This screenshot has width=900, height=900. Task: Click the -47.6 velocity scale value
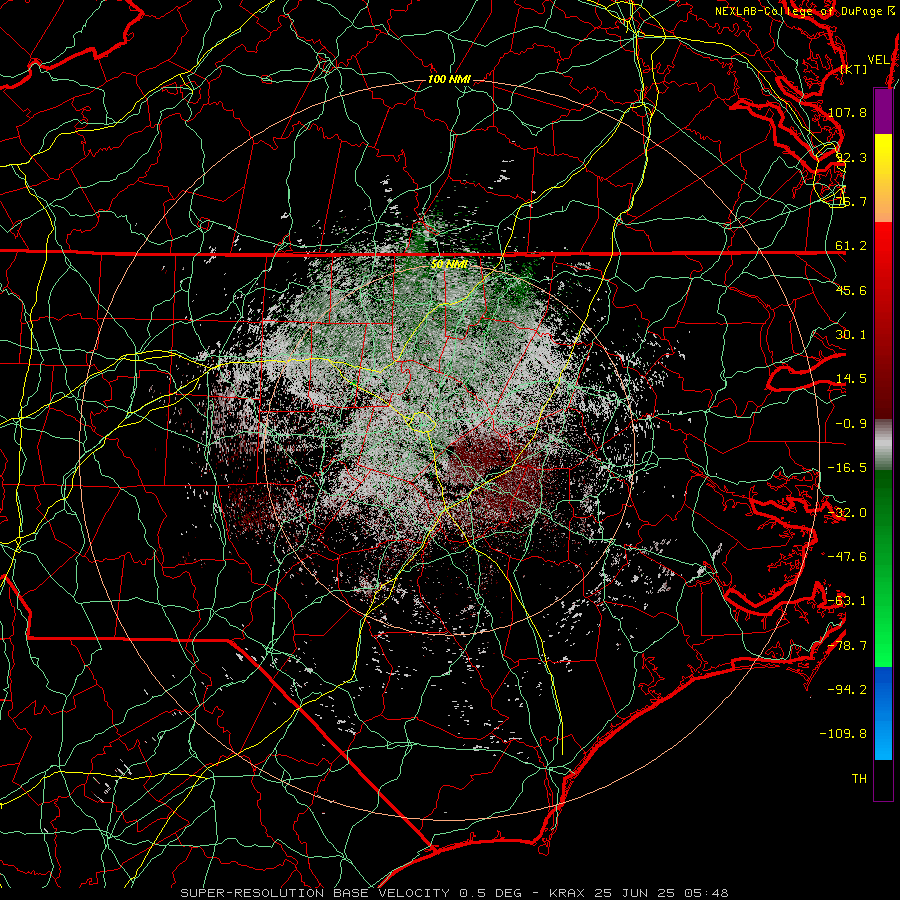pyautogui.click(x=847, y=557)
